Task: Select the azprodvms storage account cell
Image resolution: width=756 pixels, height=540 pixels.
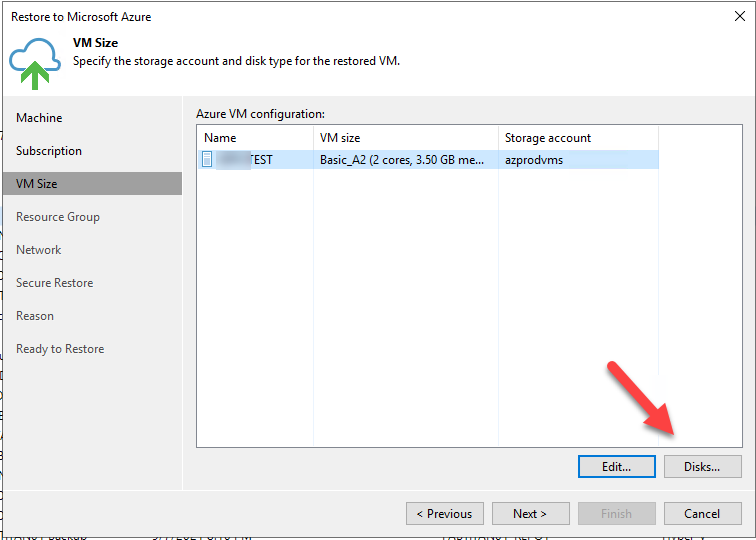Action: 579,160
